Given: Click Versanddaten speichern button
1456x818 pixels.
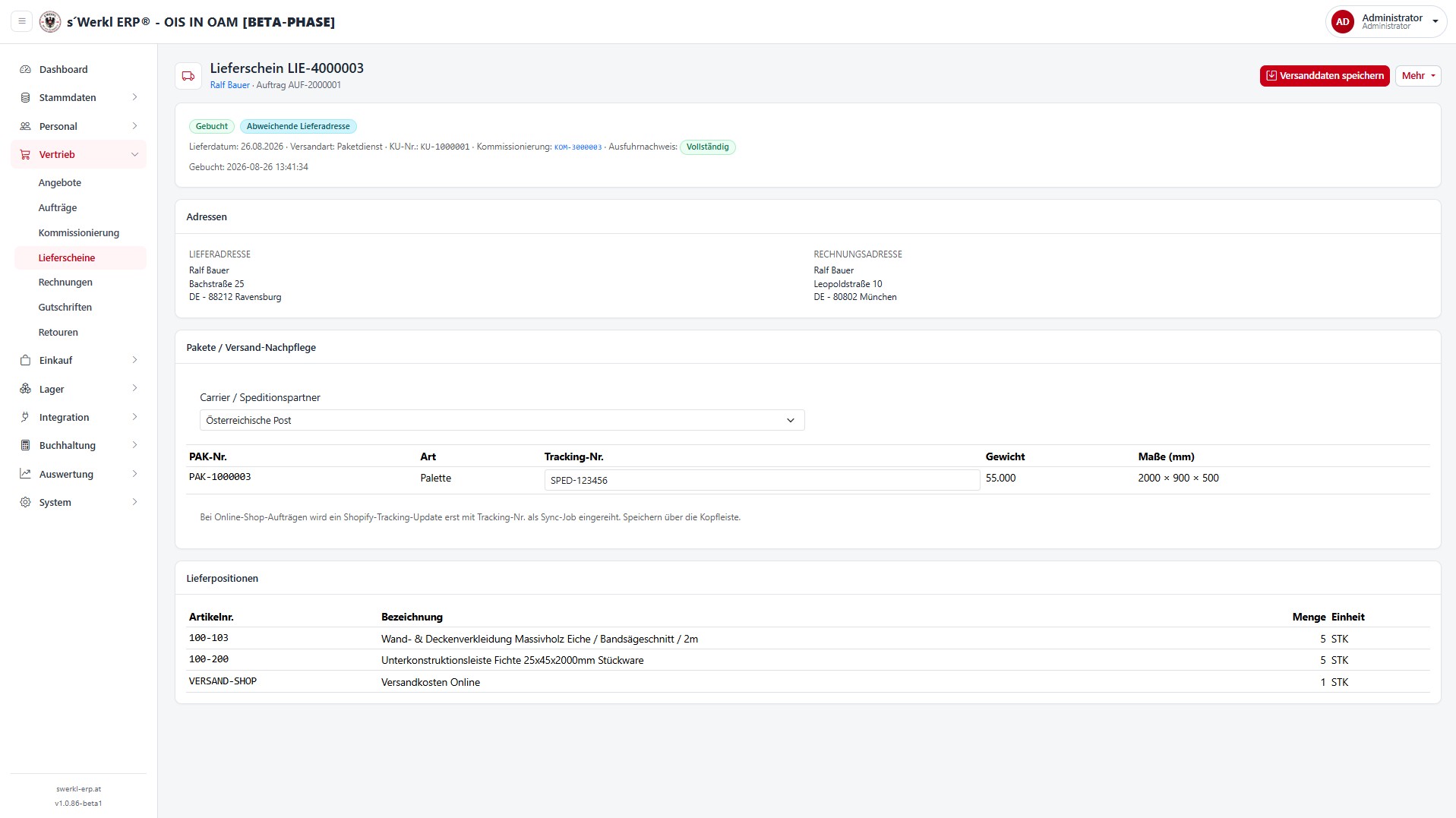Looking at the screenshot, I should pyautogui.click(x=1325, y=75).
